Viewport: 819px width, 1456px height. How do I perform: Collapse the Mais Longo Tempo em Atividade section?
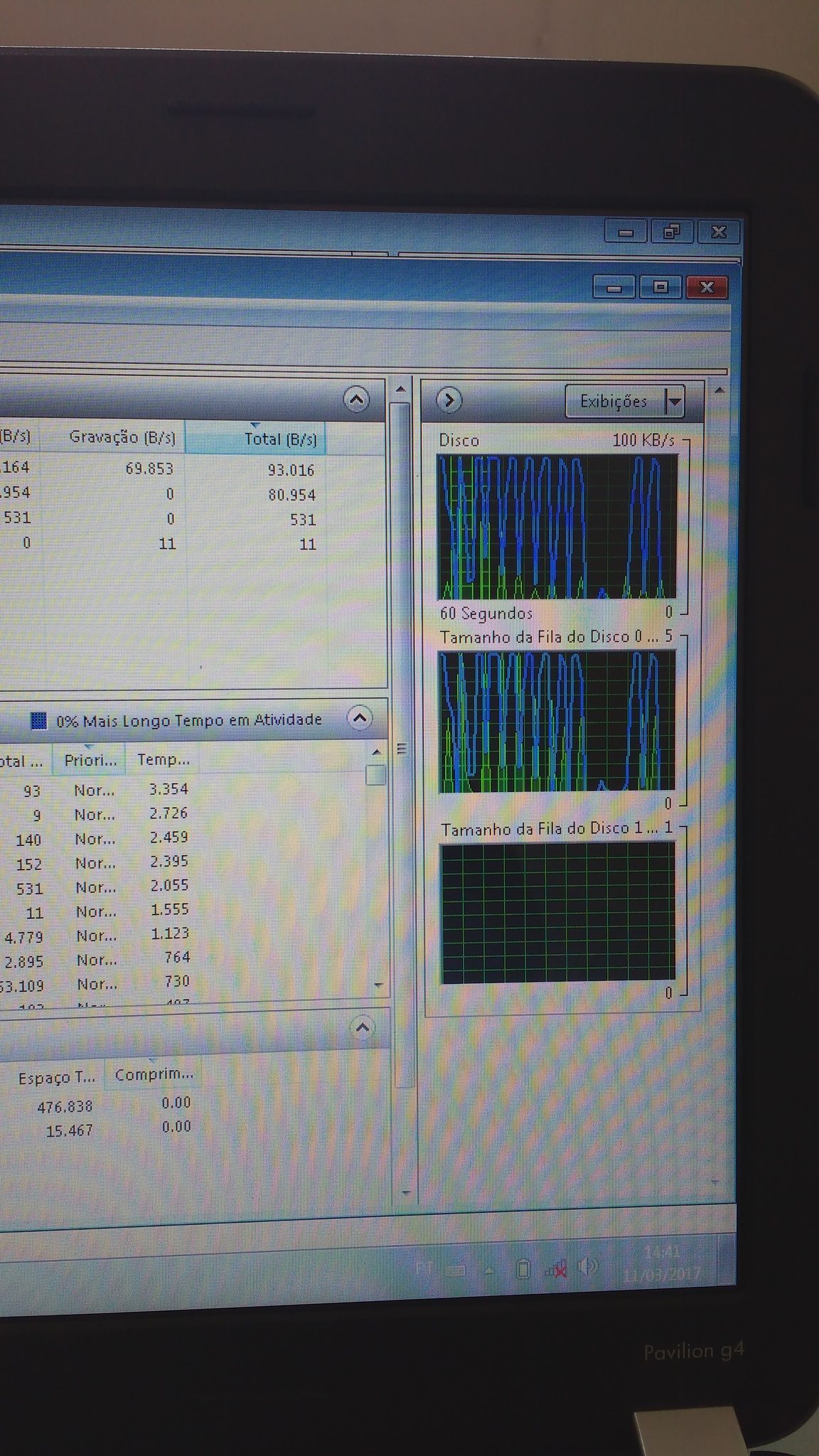(x=360, y=718)
